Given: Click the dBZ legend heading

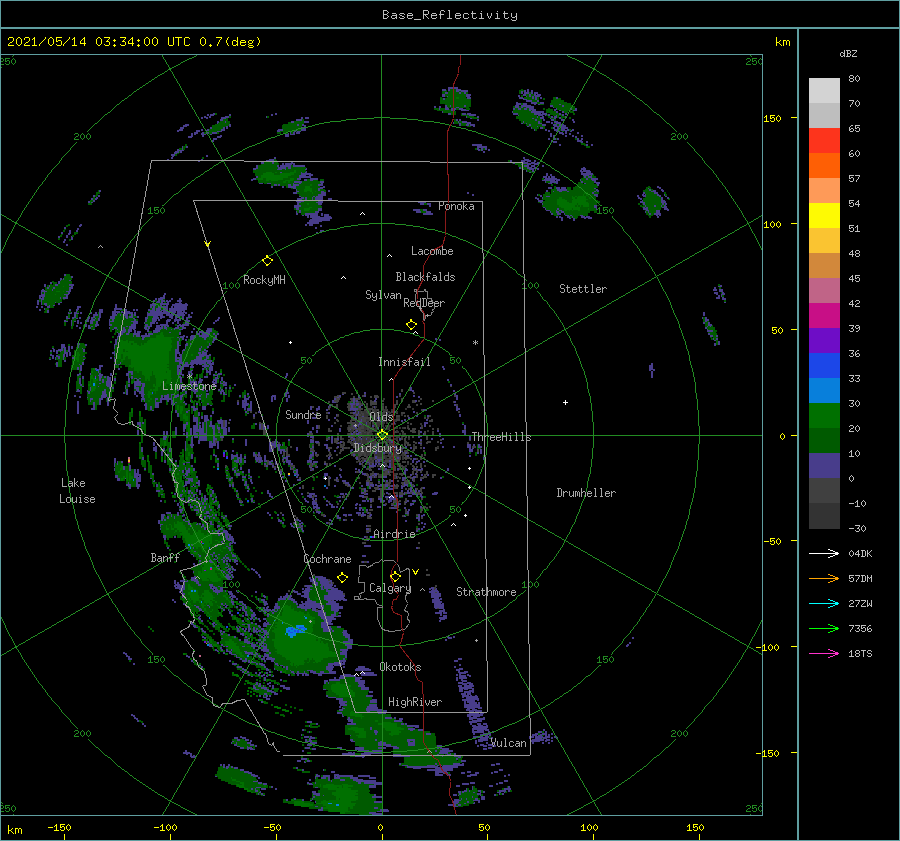Looking at the screenshot, I should (x=848, y=53).
